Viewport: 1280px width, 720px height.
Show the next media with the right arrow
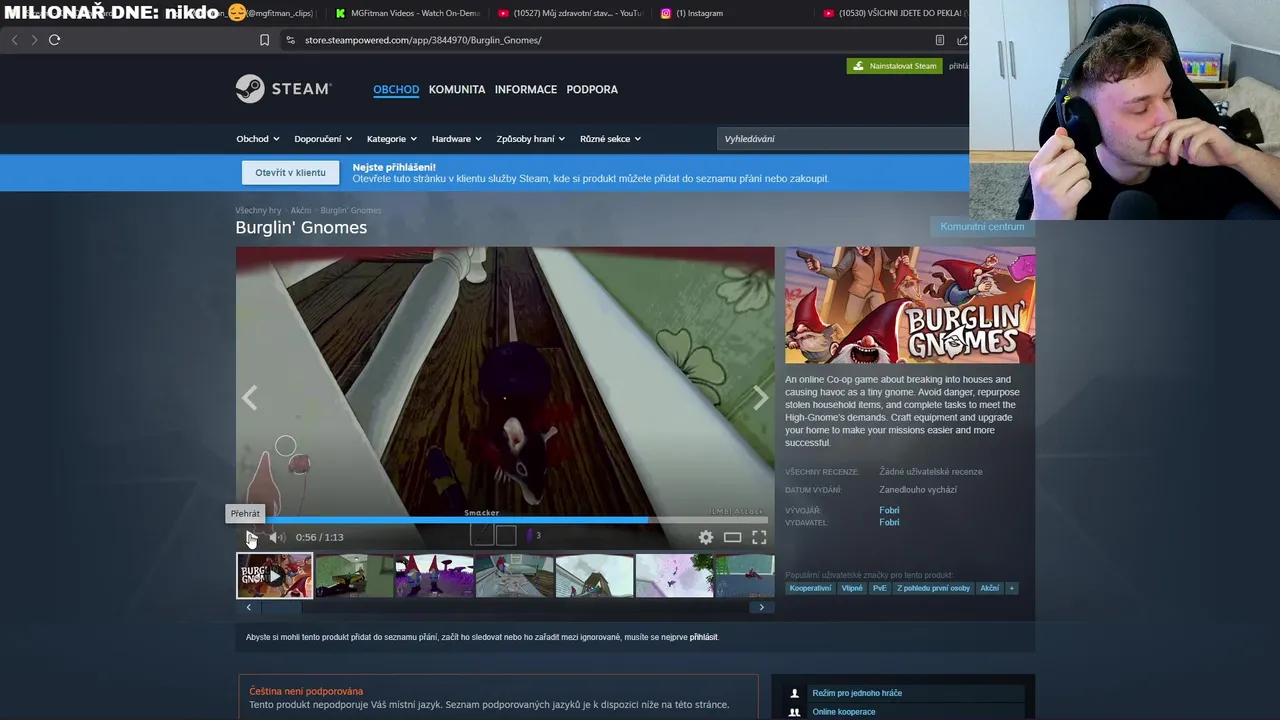pos(760,398)
